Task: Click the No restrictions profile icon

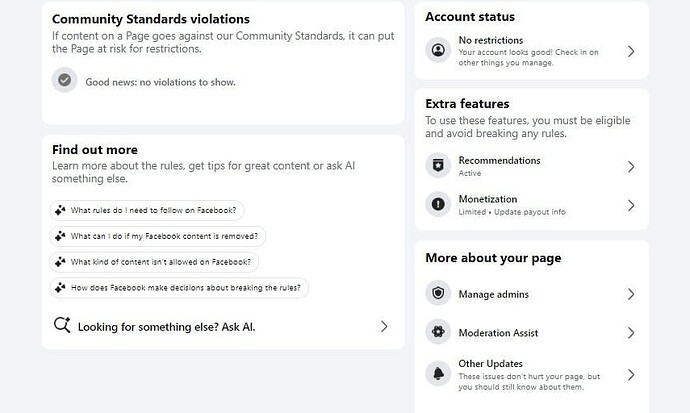Action: (x=437, y=50)
